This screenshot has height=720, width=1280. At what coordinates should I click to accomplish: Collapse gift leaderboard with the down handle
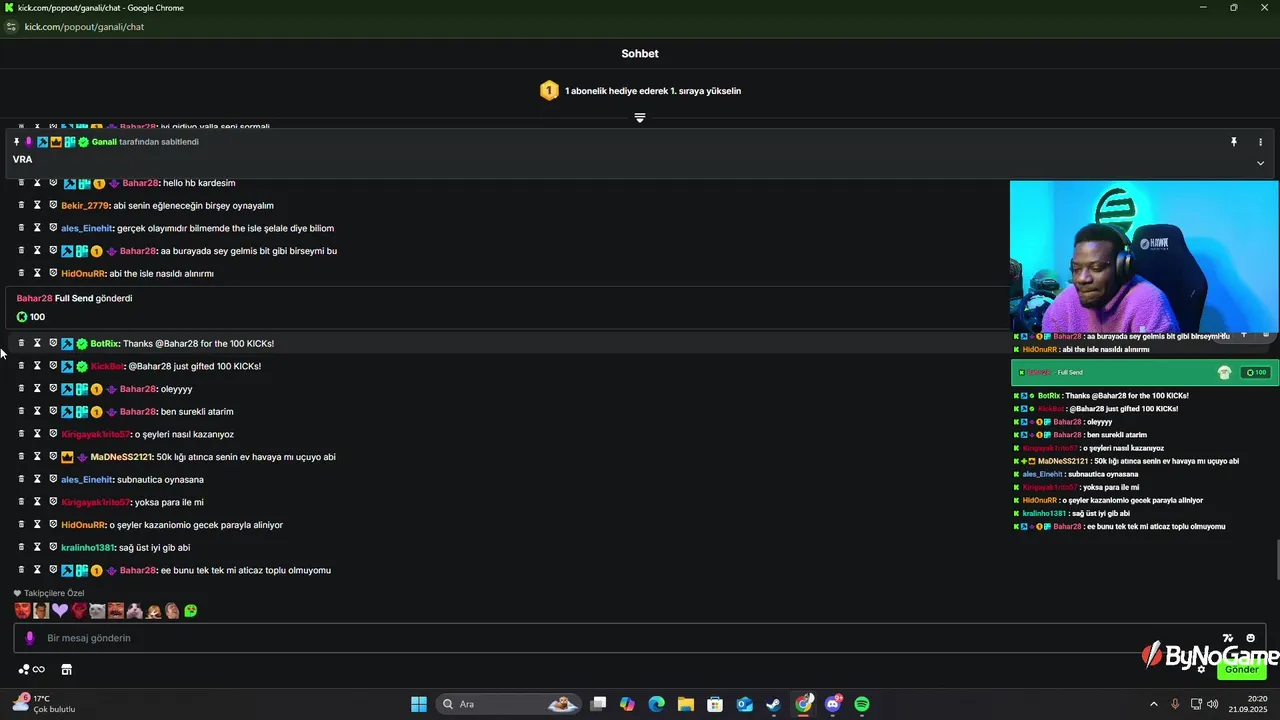coord(640,118)
